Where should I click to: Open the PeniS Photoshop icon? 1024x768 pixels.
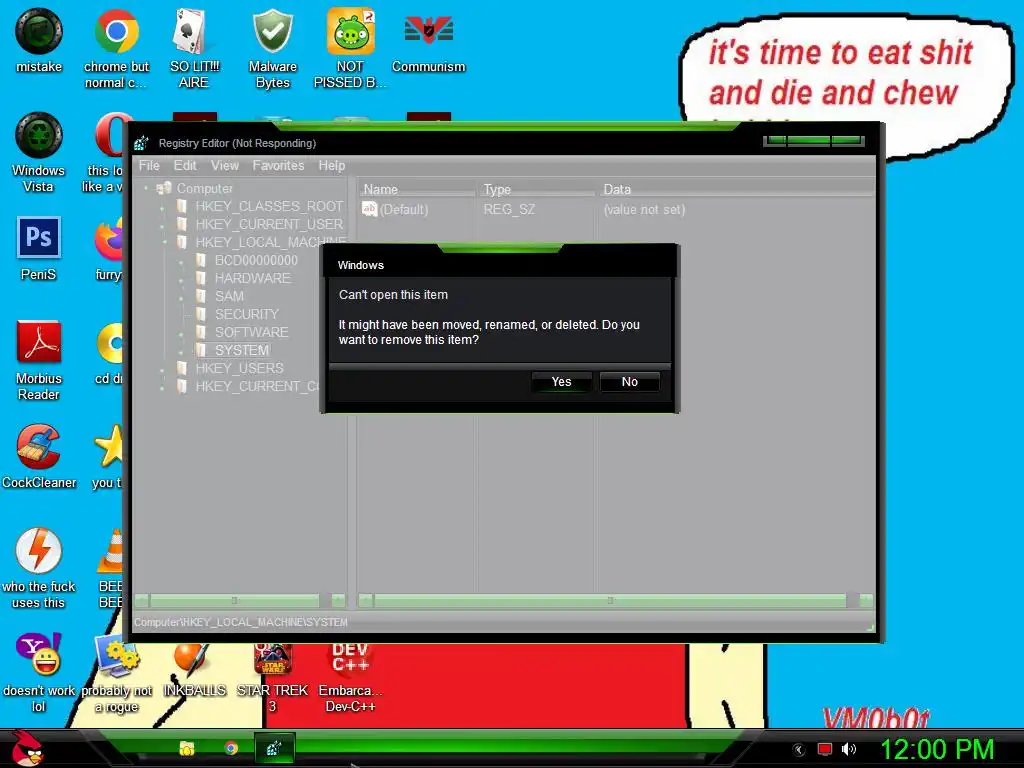(x=39, y=248)
